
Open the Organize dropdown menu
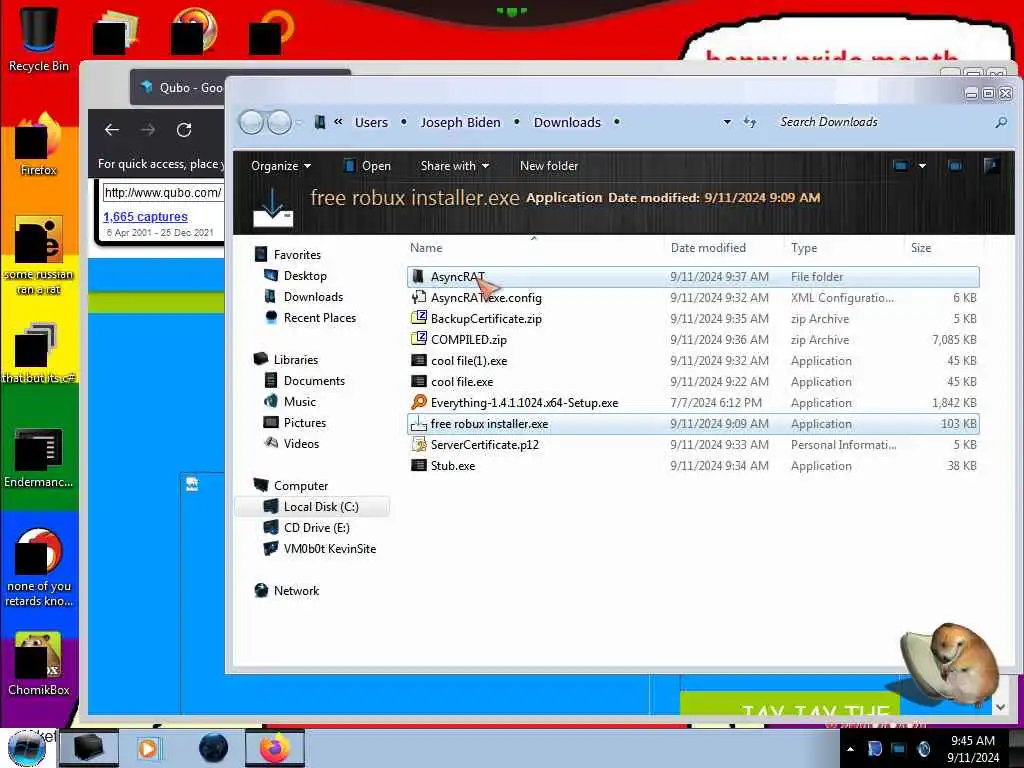click(x=281, y=166)
